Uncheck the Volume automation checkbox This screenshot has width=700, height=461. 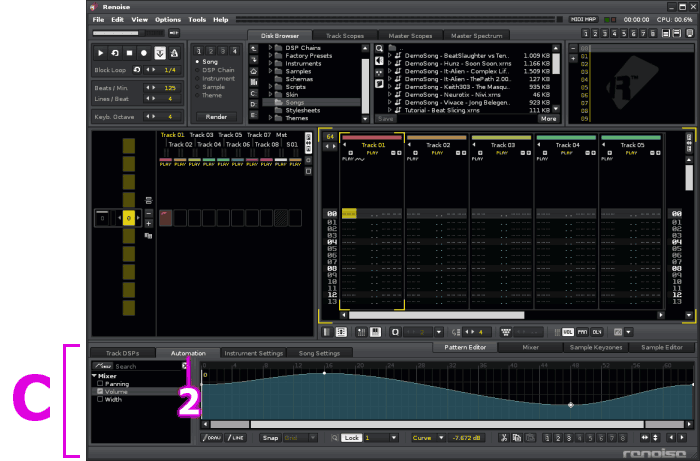[100, 391]
